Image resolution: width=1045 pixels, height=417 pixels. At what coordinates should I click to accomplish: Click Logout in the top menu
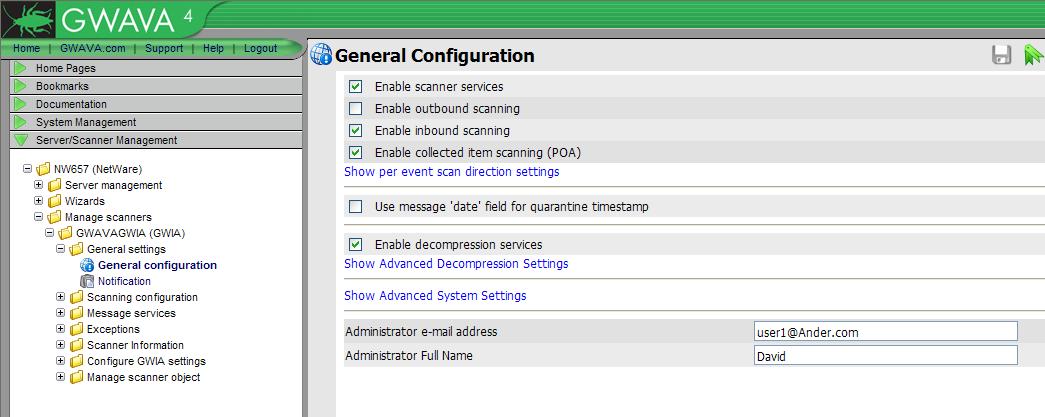[x=261, y=49]
